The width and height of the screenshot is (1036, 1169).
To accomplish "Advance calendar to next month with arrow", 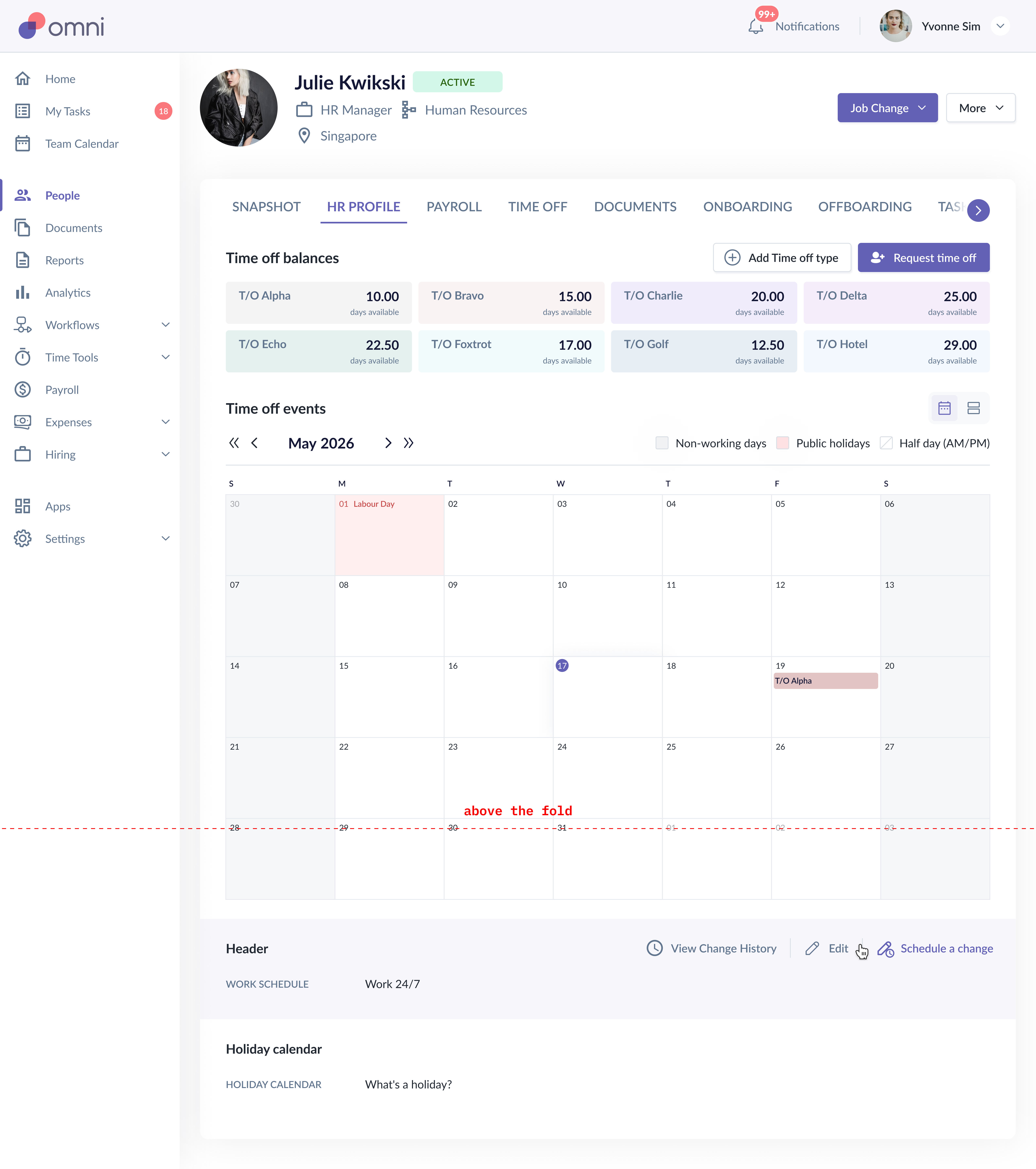I will (x=388, y=443).
